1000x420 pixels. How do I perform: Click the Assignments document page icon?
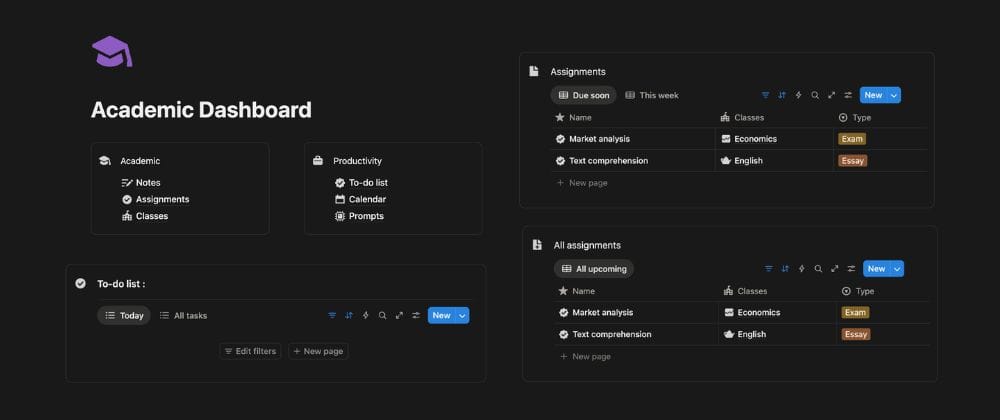(534, 71)
